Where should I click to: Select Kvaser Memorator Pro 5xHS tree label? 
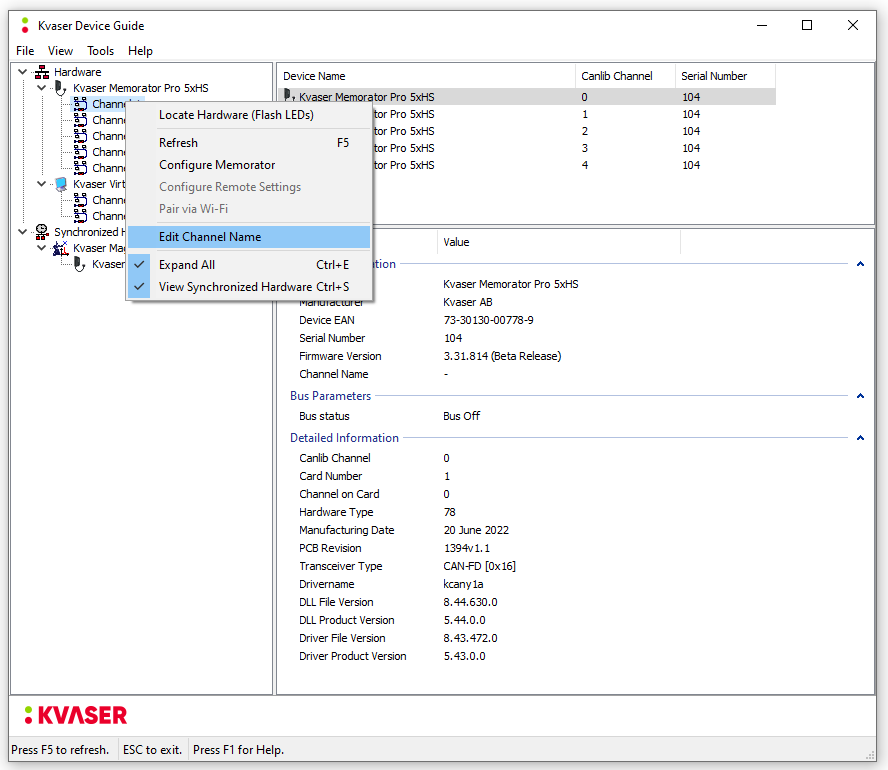pos(140,88)
